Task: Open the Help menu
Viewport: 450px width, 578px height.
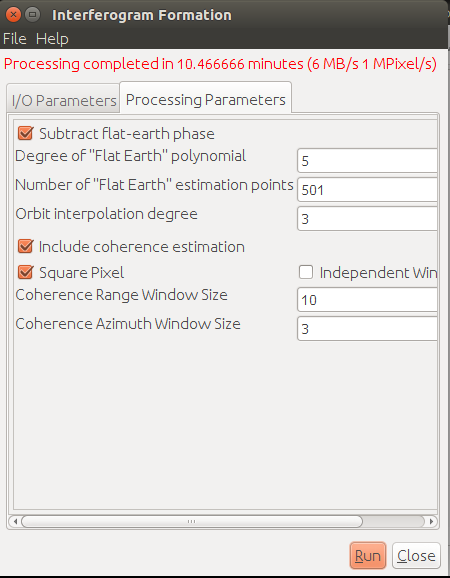Action: [52, 39]
